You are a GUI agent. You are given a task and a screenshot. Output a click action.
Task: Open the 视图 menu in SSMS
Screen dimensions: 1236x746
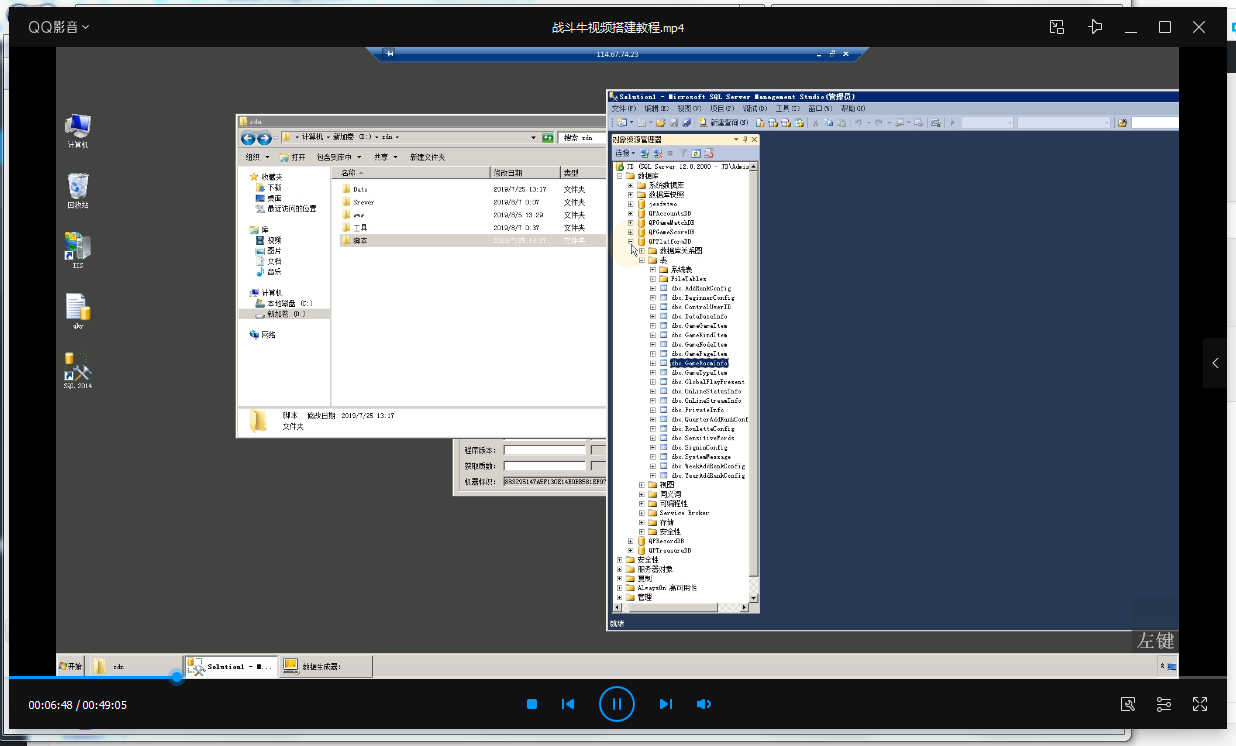point(689,108)
